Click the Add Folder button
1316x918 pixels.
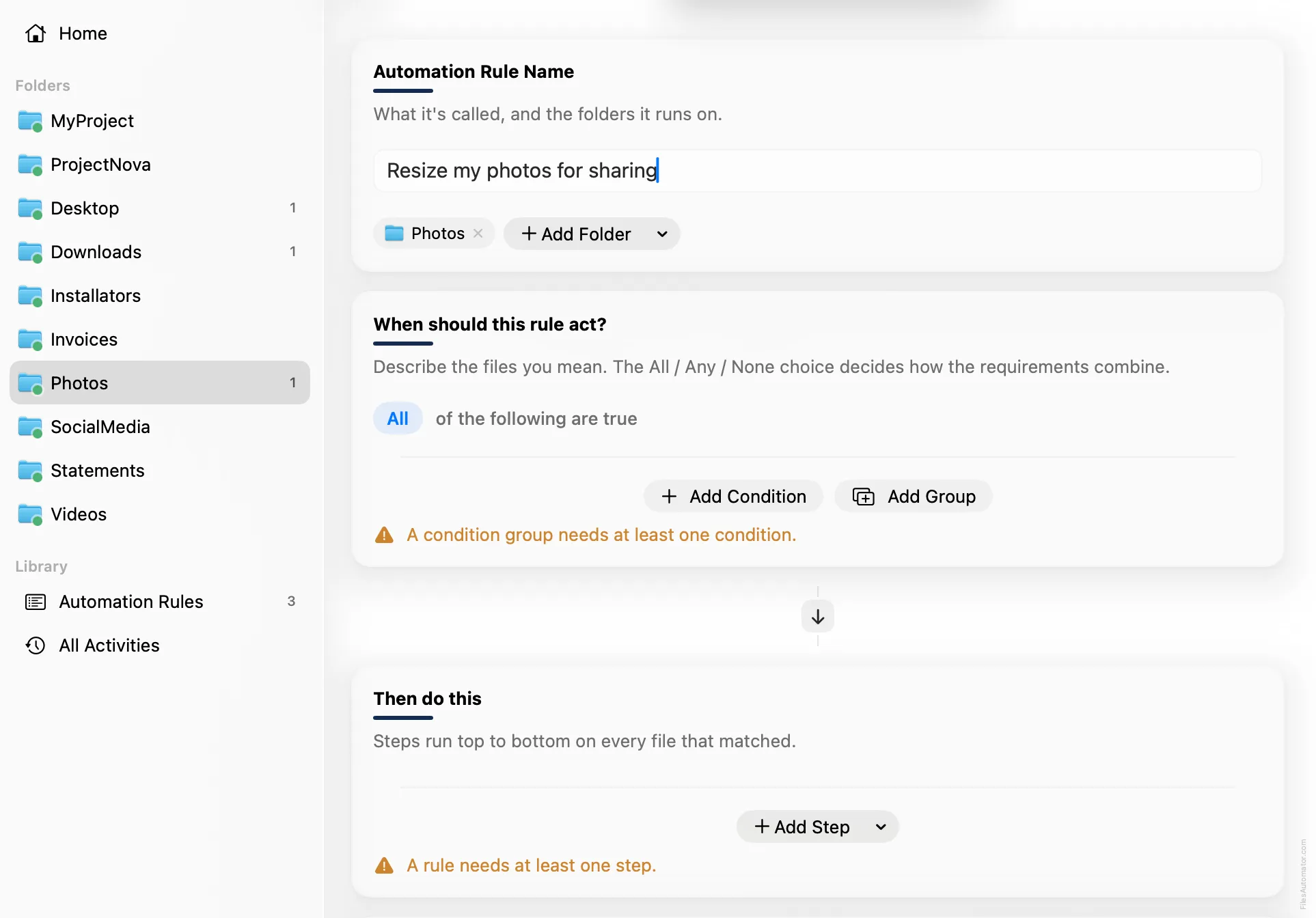coord(577,234)
